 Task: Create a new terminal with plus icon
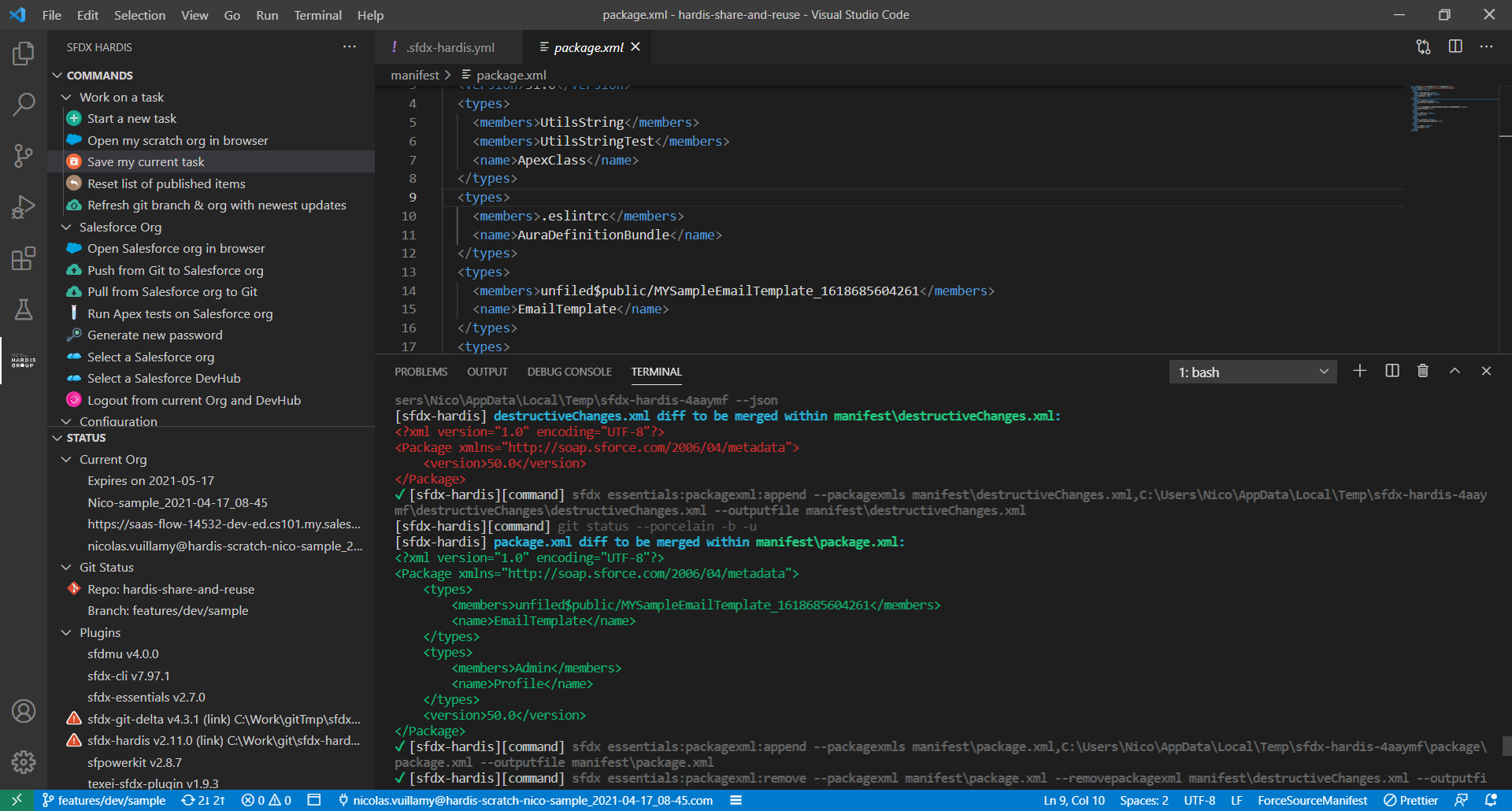tap(1360, 371)
